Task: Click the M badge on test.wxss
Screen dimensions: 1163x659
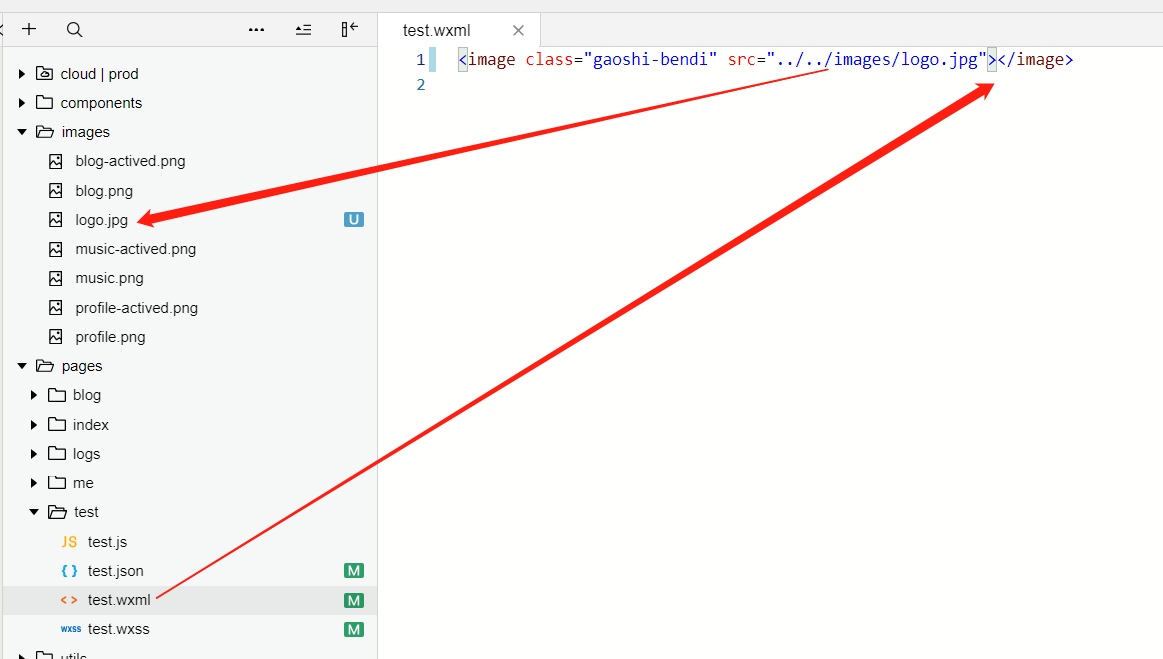Action: (354, 629)
